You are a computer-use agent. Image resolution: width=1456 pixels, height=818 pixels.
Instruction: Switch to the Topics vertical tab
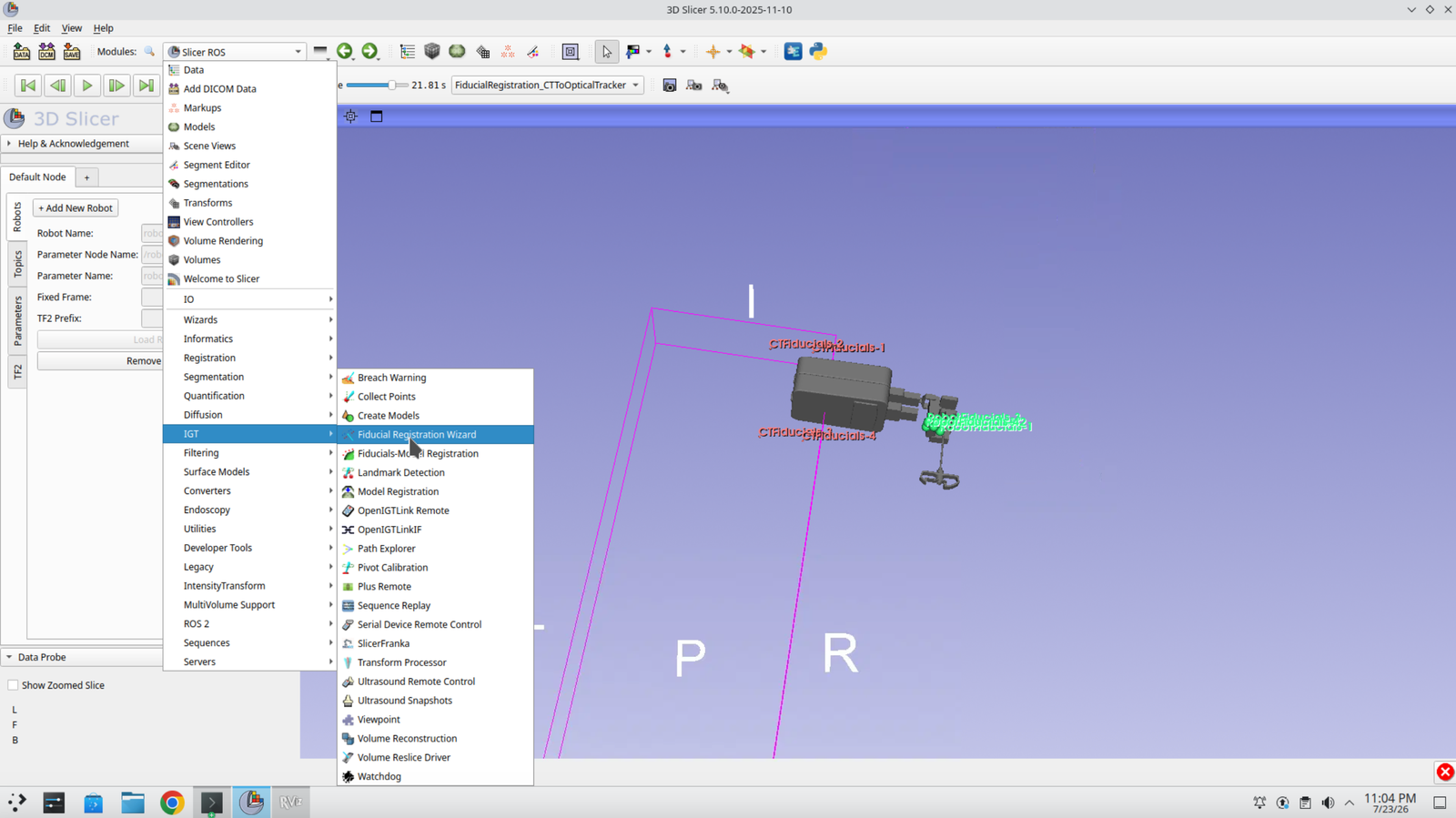click(x=17, y=264)
